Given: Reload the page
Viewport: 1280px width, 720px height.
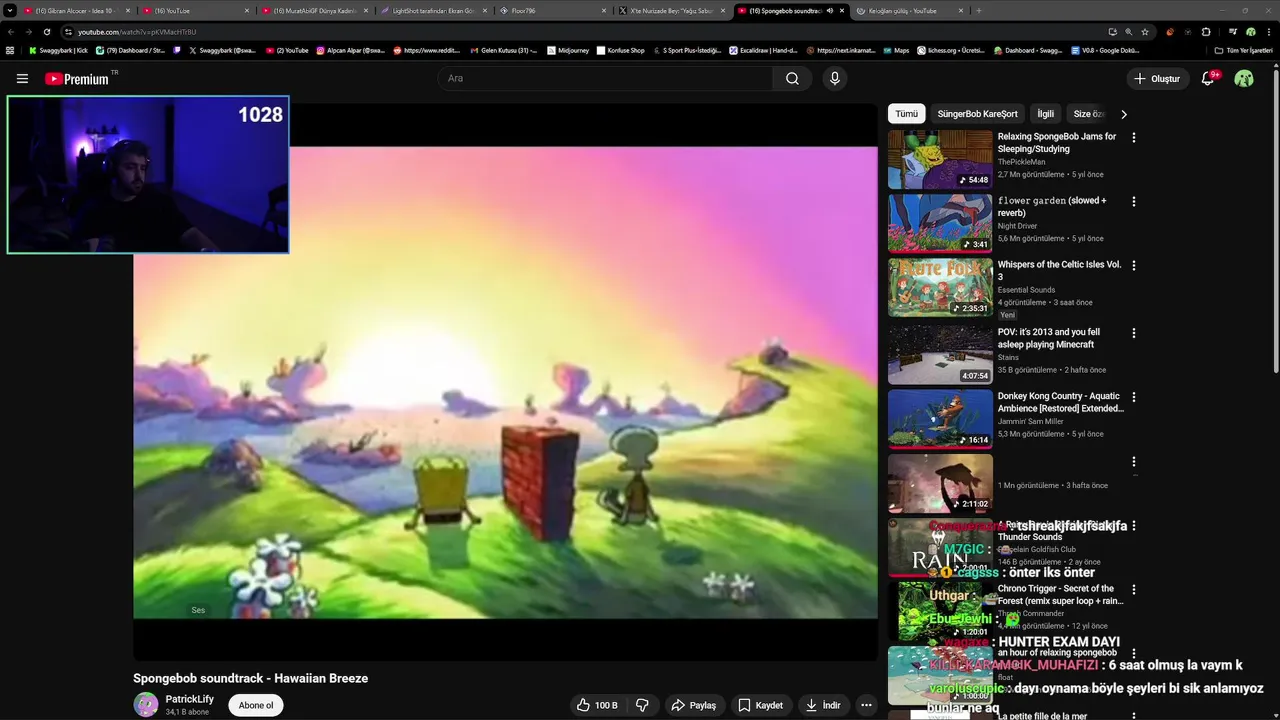Looking at the screenshot, I should tap(46, 32).
